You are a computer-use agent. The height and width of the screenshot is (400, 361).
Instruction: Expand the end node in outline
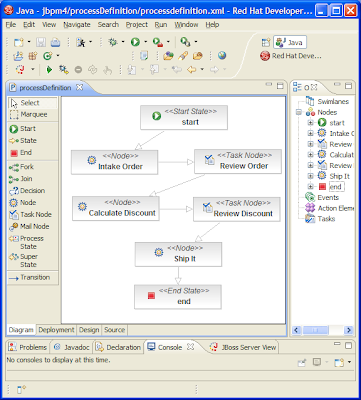coord(310,187)
